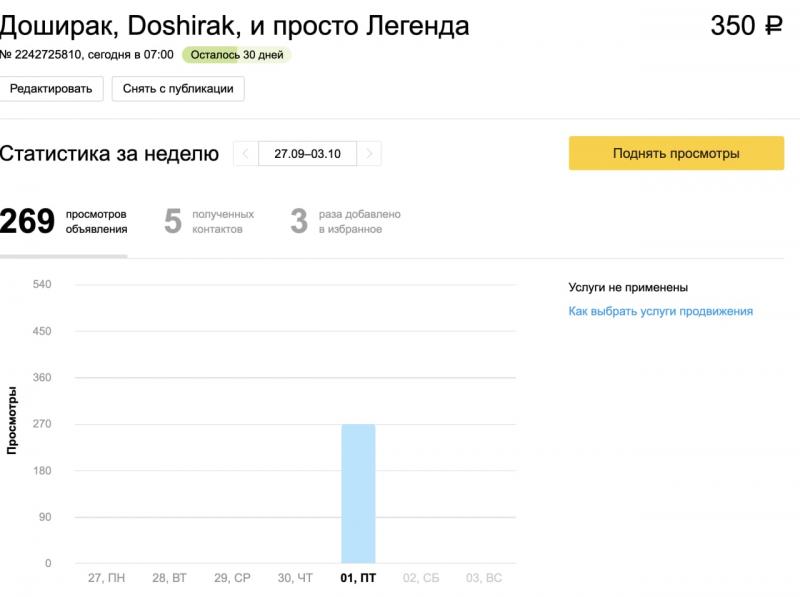Click the 27.09–03.10 date range field

[308, 154]
